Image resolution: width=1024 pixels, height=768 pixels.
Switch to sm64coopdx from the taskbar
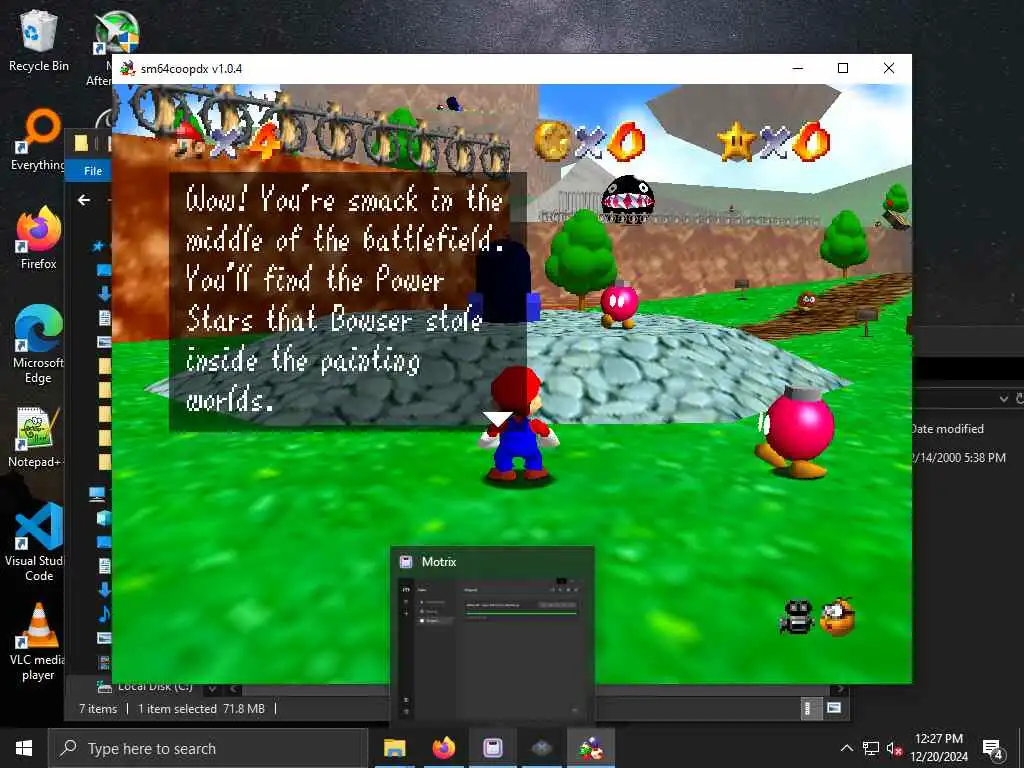tap(591, 748)
